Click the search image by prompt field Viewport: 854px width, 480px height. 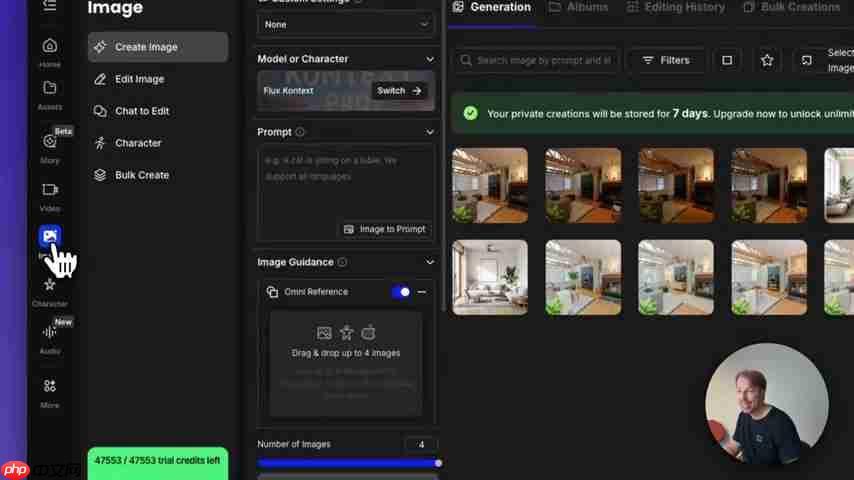[537, 60]
